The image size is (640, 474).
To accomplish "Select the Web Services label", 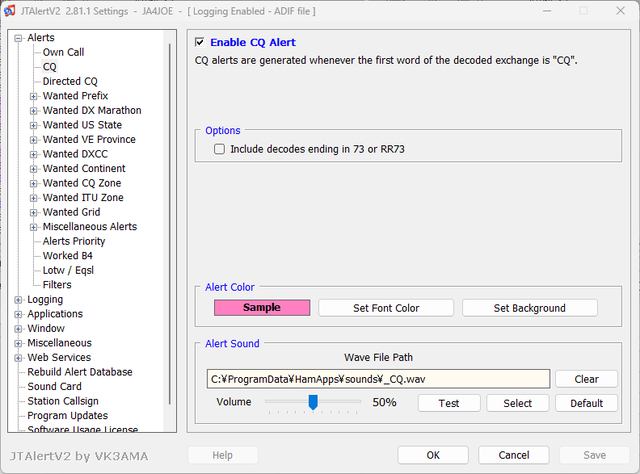I will click(x=59, y=357).
